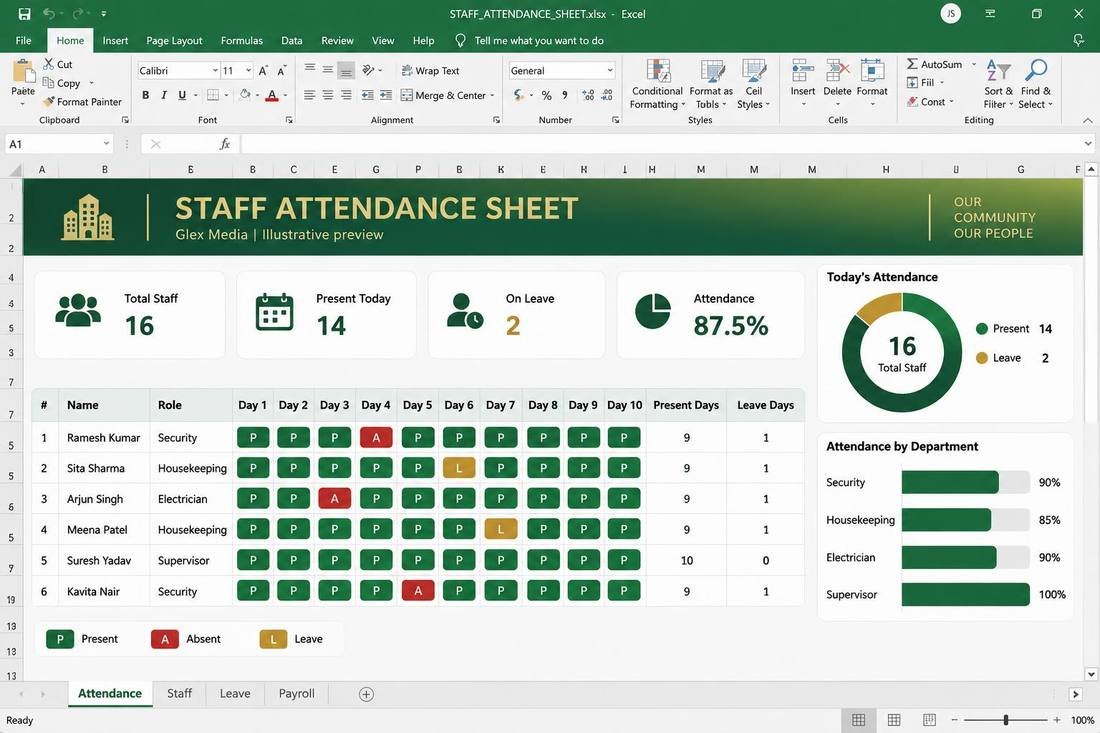The height and width of the screenshot is (733, 1100).
Task: Click red Absent cell for Ramesh Kumar Day 4
Action: pos(376,438)
